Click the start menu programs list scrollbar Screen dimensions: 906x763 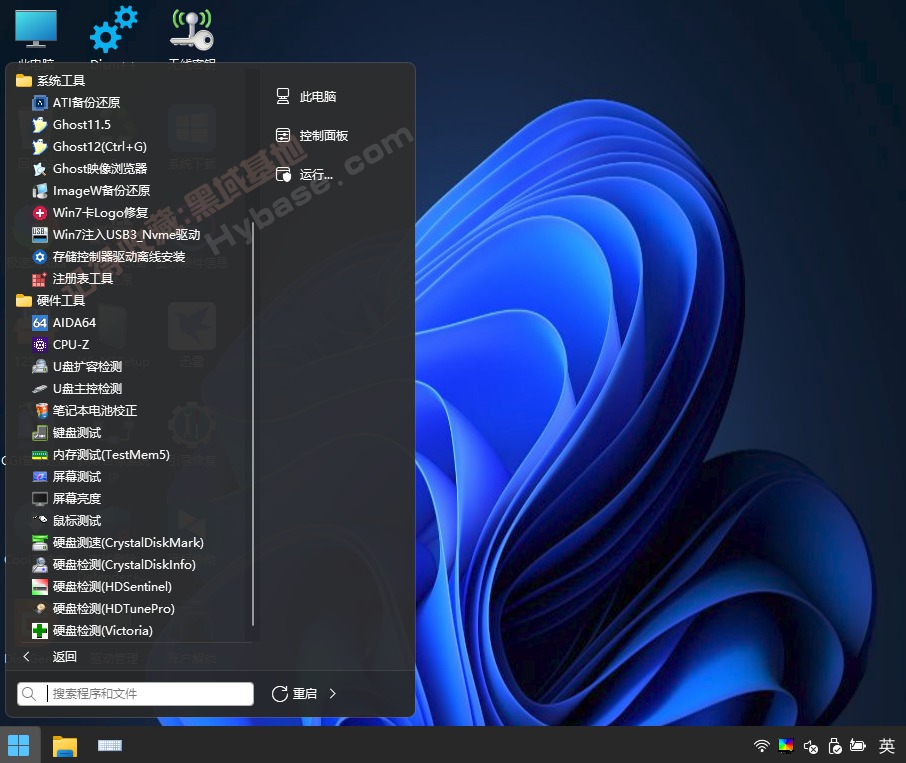click(253, 422)
